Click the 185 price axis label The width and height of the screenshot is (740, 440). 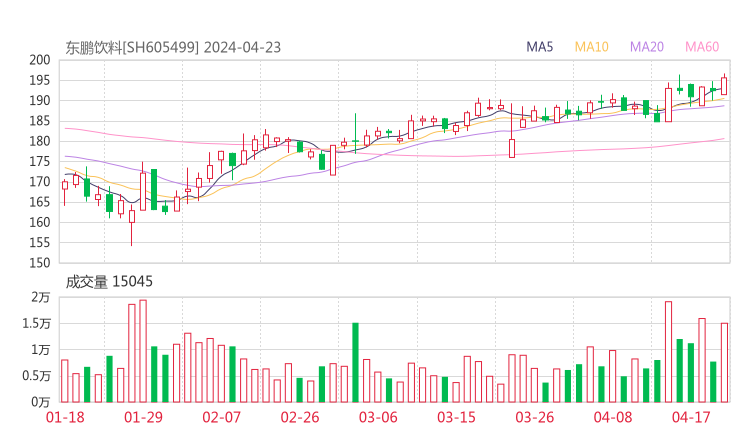pos(40,121)
